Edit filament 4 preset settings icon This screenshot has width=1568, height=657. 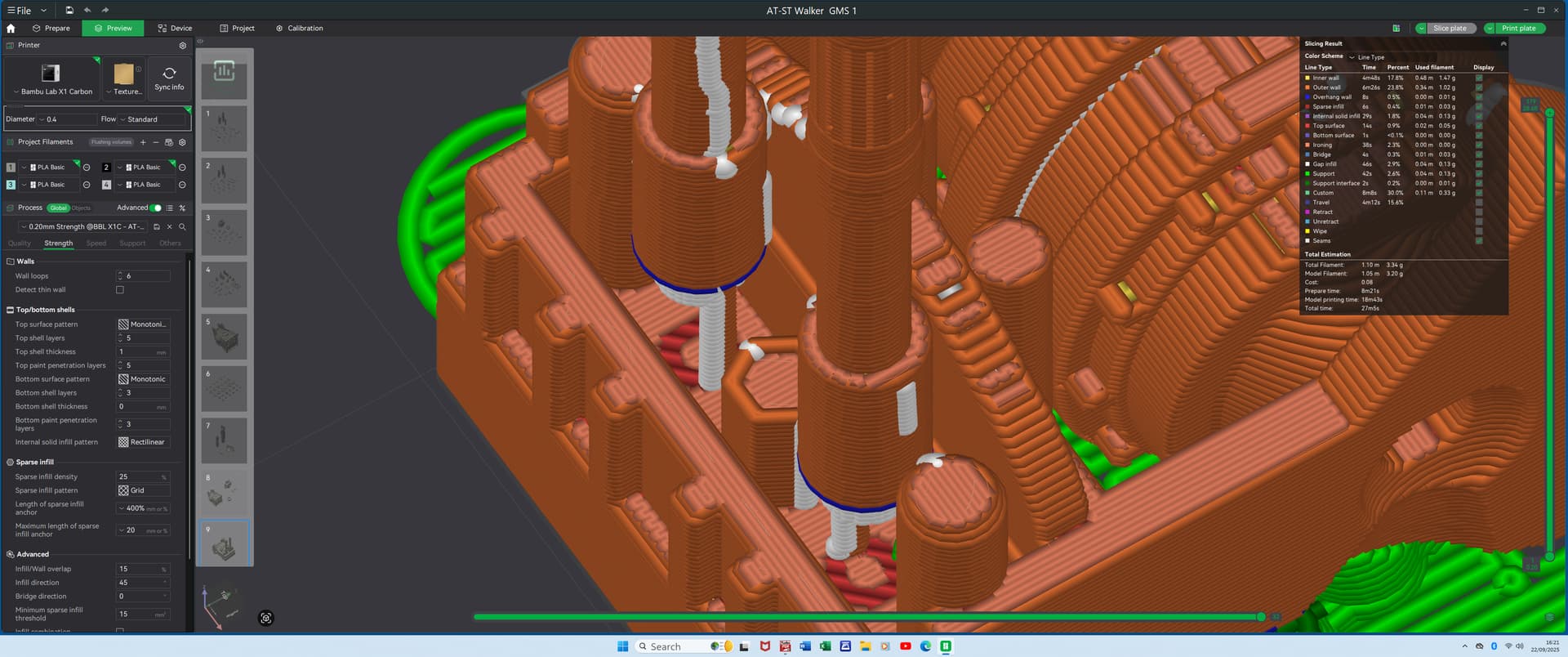pyautogui.click(x=182, y=185)
